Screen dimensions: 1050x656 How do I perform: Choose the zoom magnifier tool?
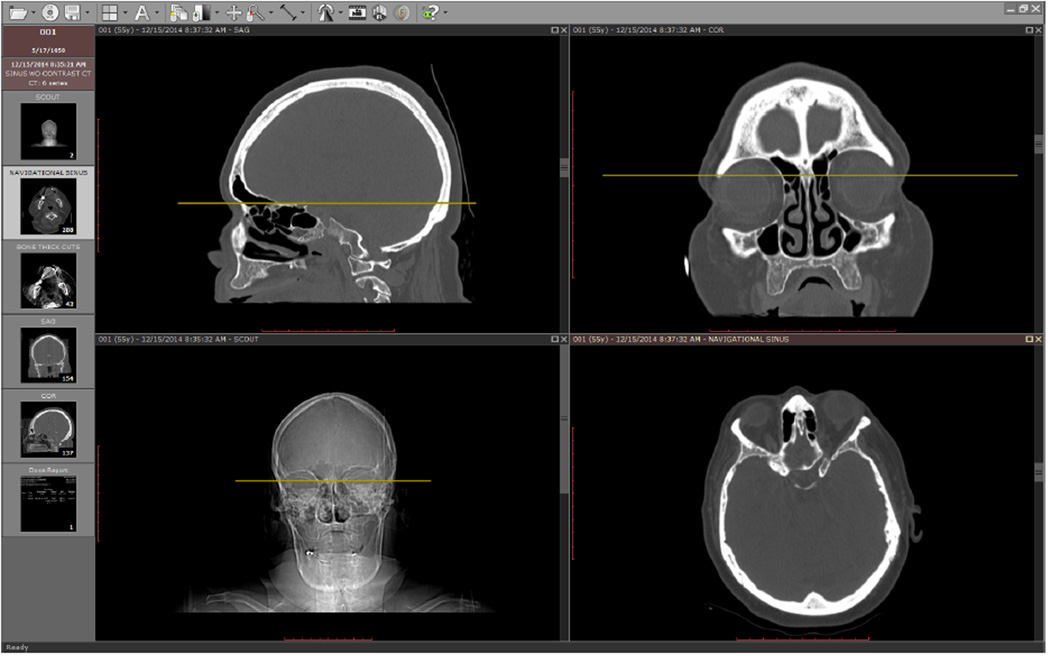tap(254, 13)
